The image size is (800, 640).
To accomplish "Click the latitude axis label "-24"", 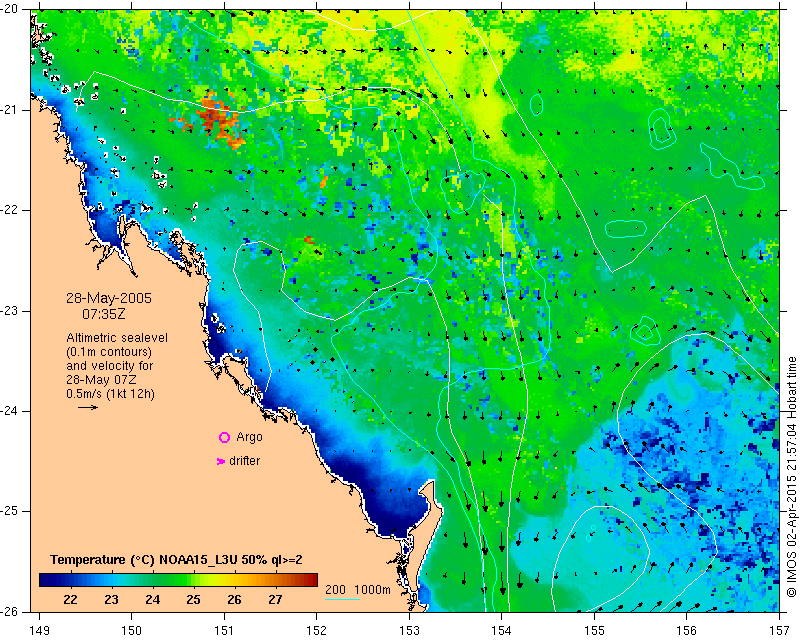I will point(9,411).
